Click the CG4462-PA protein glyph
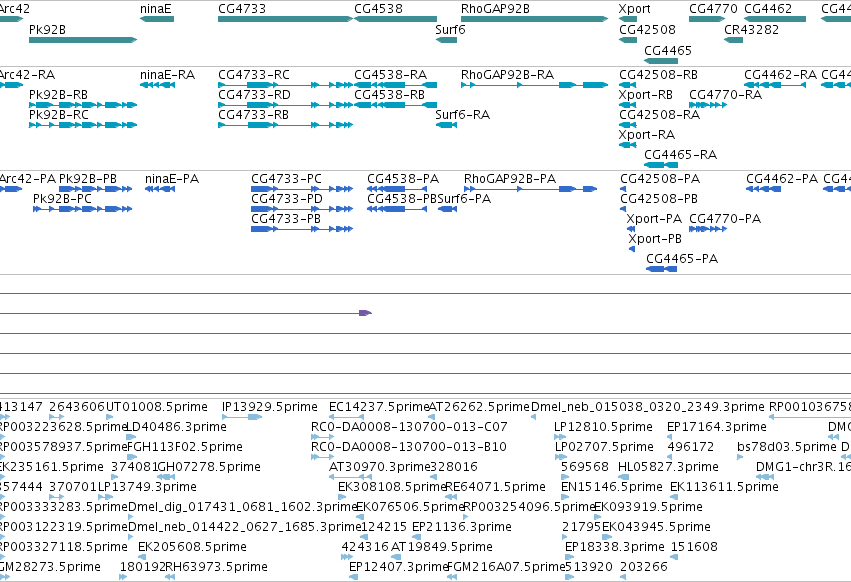 [763, 189]
